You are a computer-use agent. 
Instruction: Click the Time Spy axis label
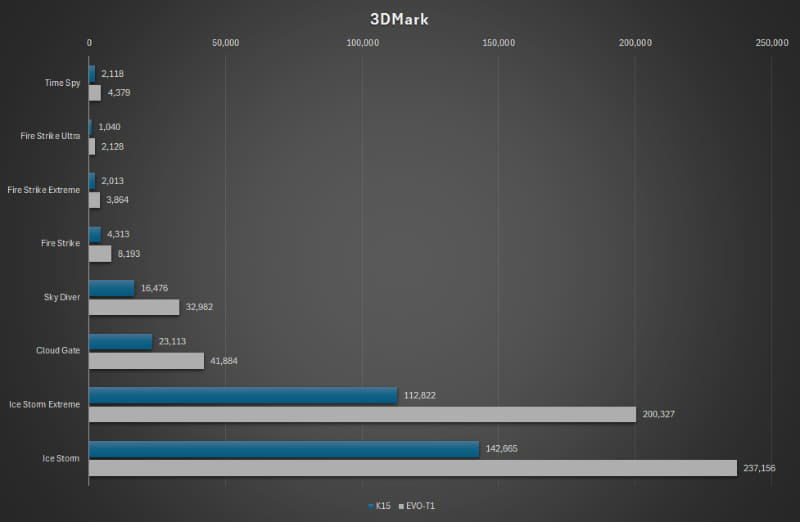[62, 83]
